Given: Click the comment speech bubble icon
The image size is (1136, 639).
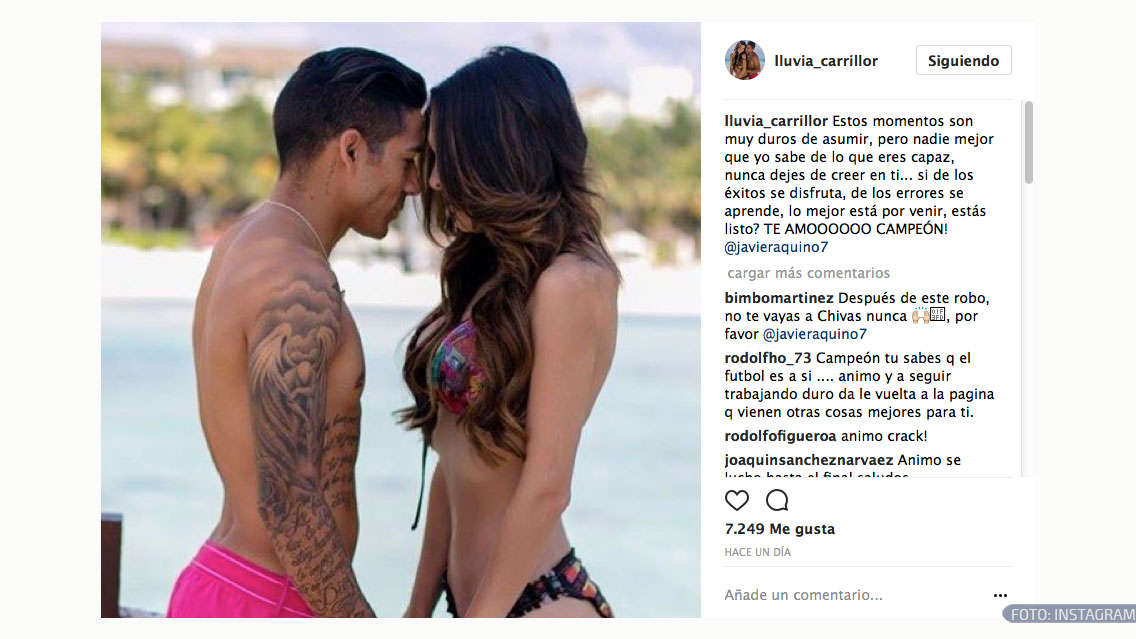Looking at the screenshot, I should coord(777,501).
